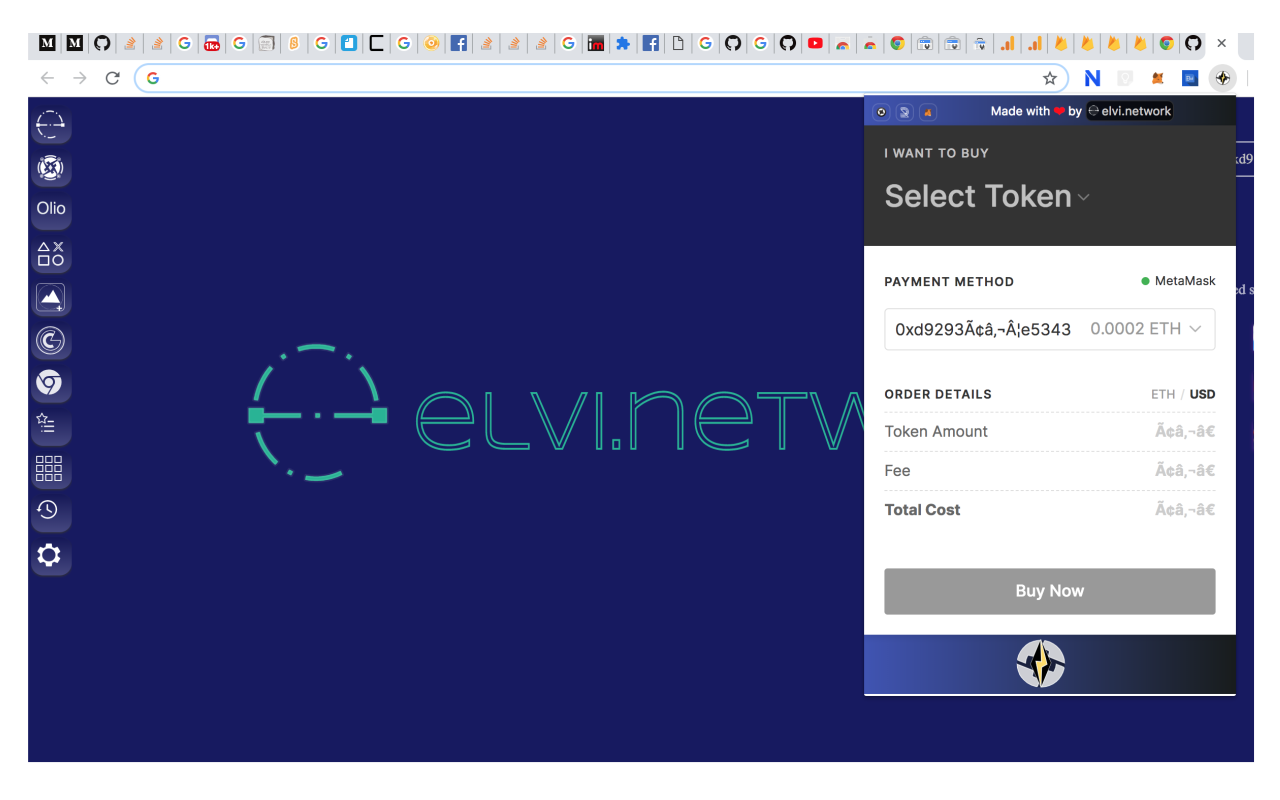Click the second small icon in popup header
1280x800 pixels.
tap(904, 112)
